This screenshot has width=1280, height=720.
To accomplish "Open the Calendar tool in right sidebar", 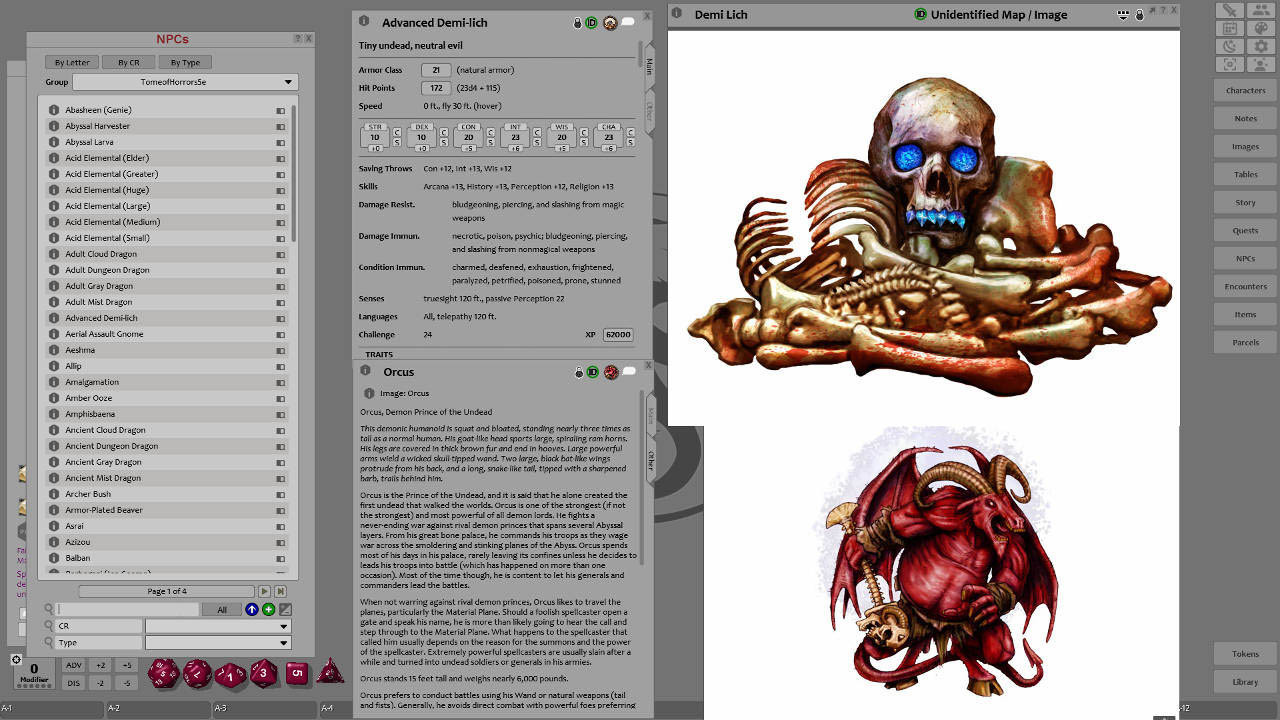I will tap(1229, 27).
